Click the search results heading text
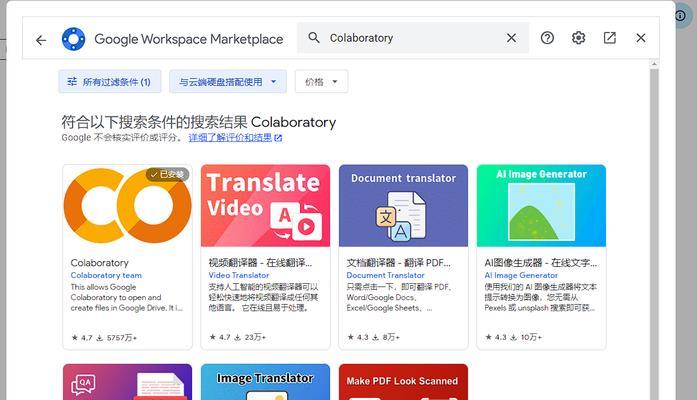This screenshot has height=400, width=697. tap(199, 122)
